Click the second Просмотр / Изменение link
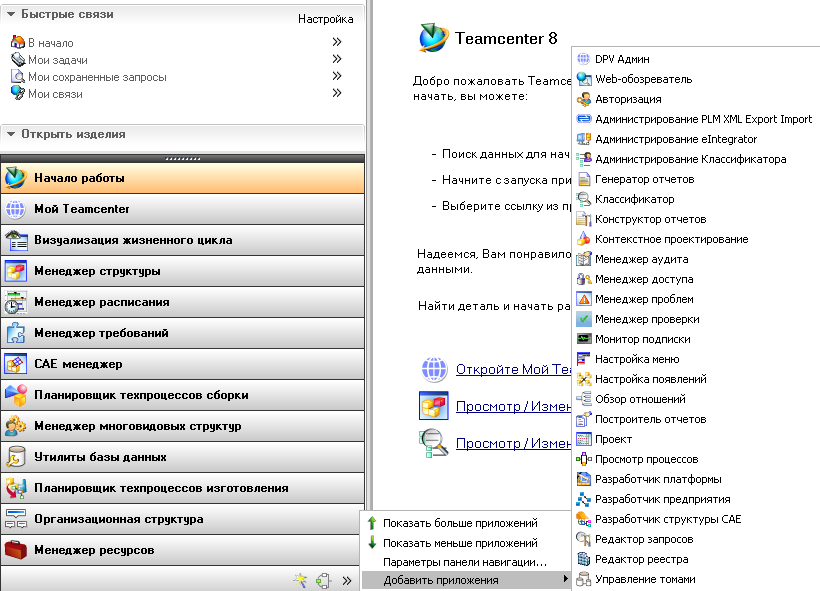Screen dimensions: 820x591 click(514, 444)
